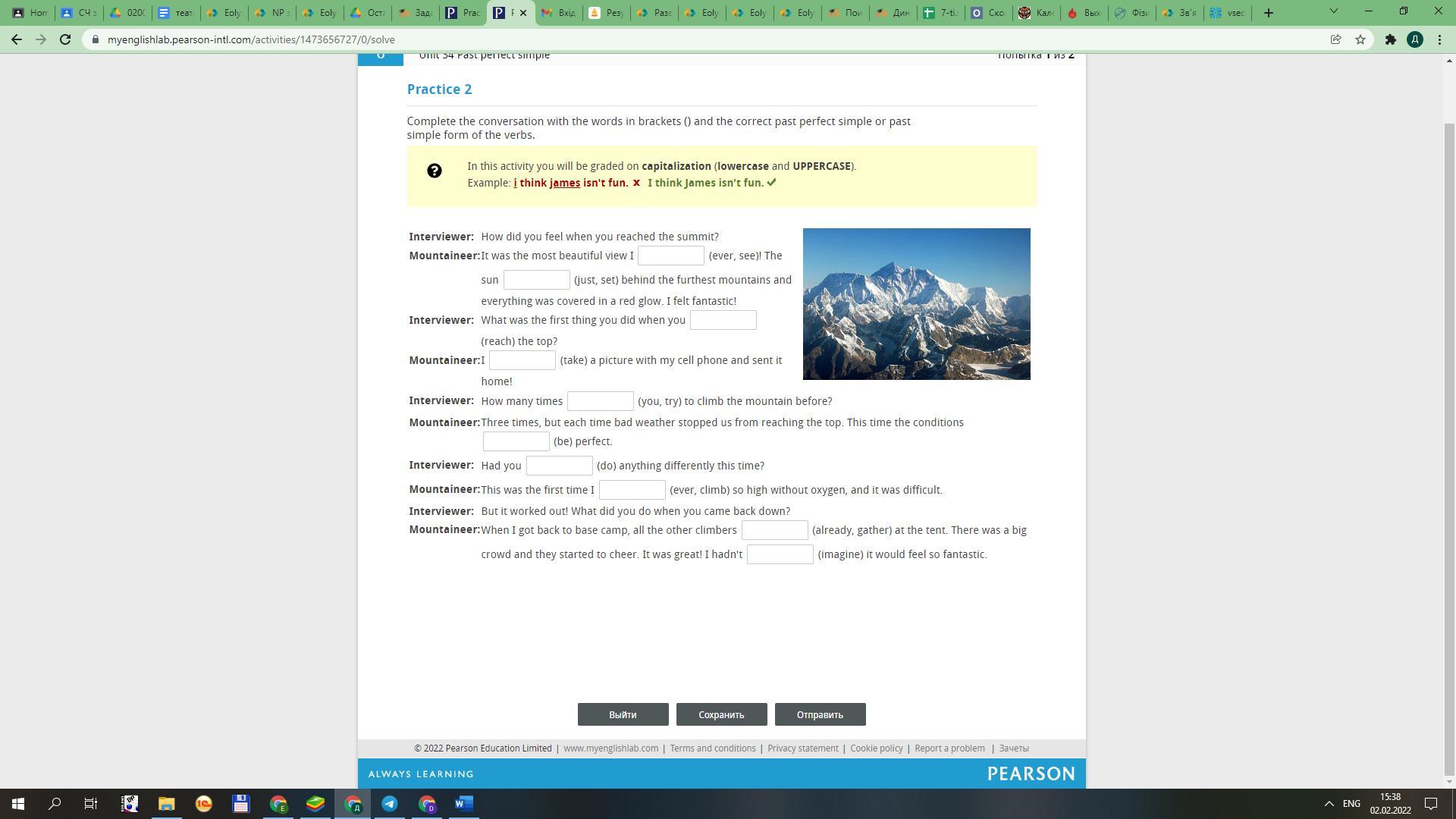
Task: Click the share page icon in address bar
Action: click(1336, 39)
